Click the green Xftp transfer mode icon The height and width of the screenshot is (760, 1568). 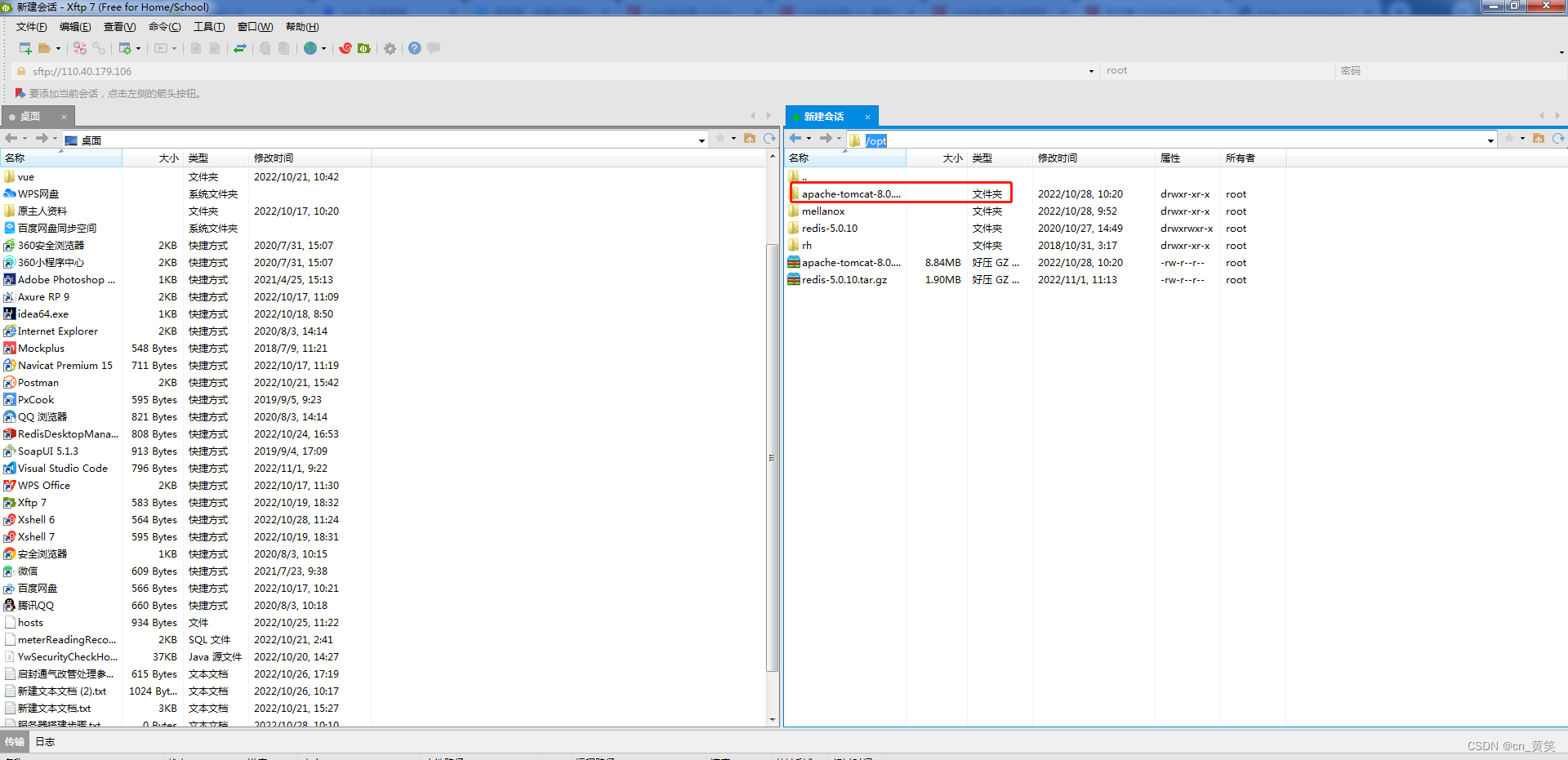[x=364, y=48]
